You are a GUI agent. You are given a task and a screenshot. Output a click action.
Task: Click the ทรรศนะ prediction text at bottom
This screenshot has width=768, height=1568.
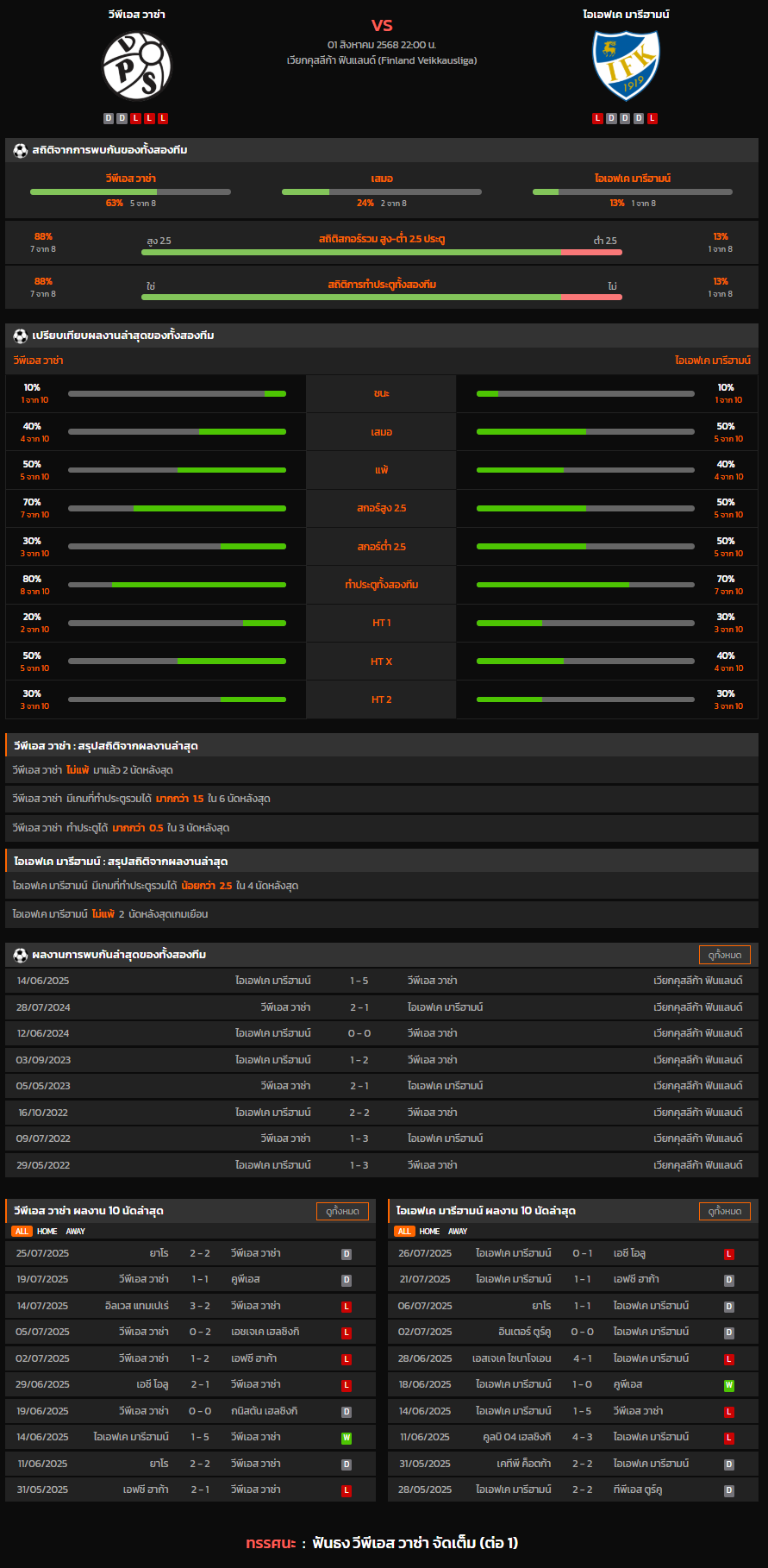click(382, 1543)
